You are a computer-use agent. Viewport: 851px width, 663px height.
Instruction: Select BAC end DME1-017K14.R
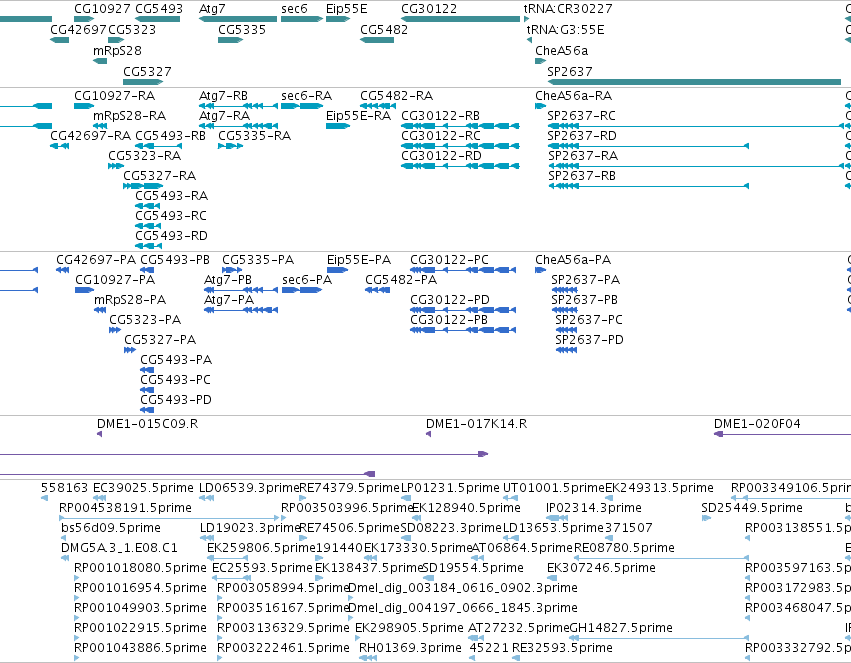(428, 434)
